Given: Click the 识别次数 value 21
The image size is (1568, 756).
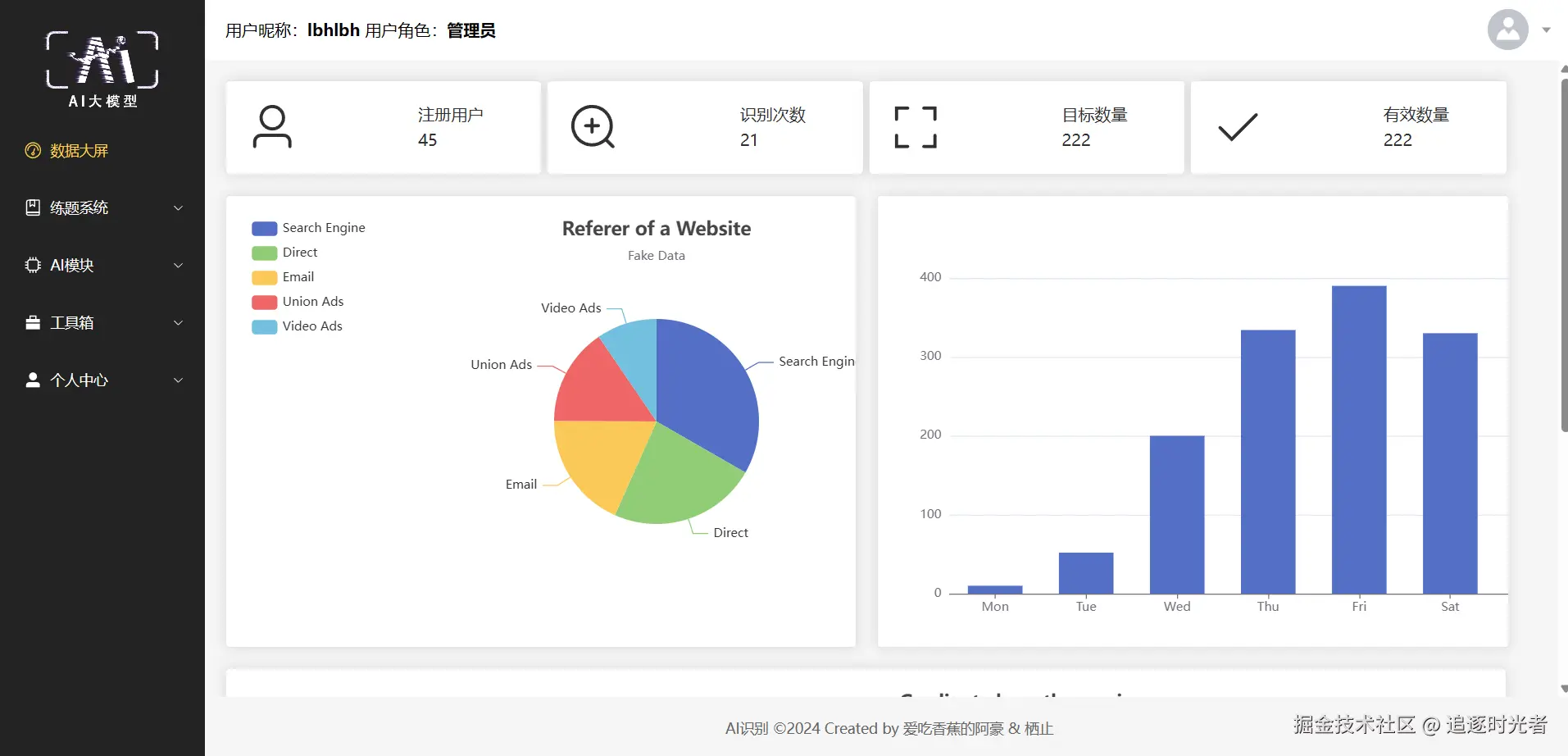Looking at the screenshot, I should pyautogui.click(x=748, y=140).
